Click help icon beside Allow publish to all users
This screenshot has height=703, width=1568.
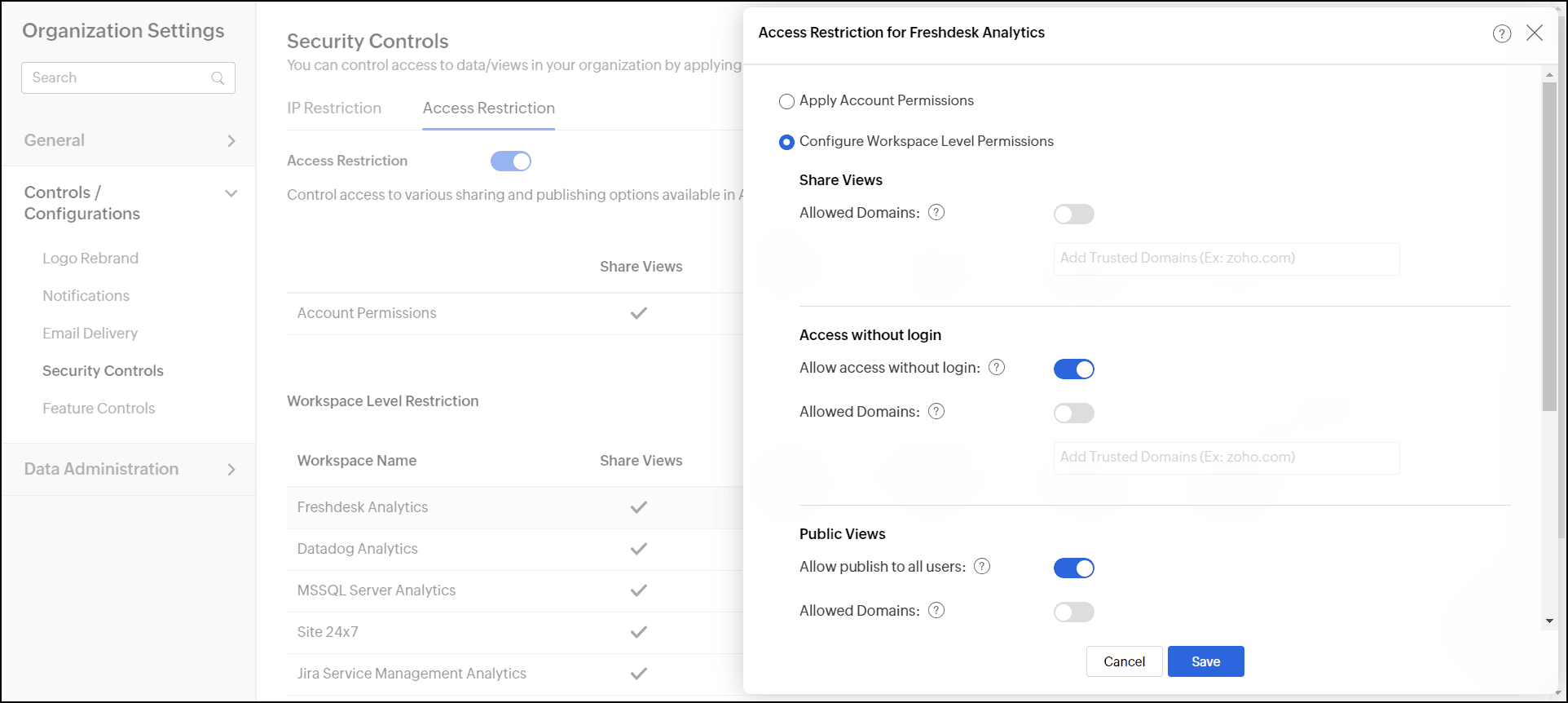tap(982, 567)
